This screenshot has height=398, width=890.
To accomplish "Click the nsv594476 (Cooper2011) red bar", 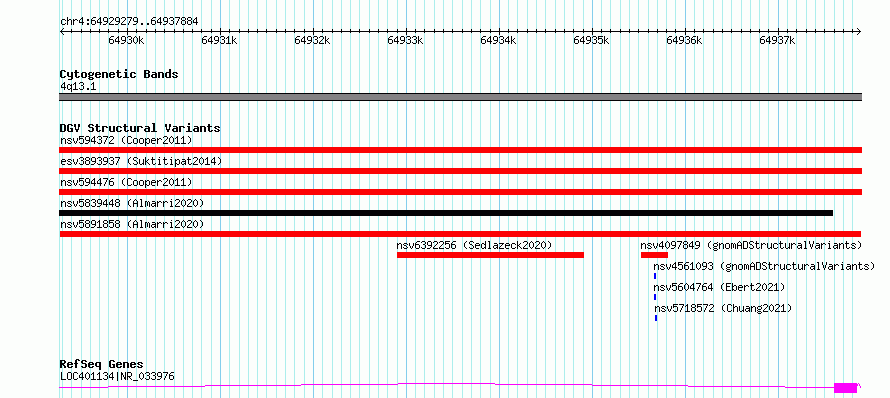I will point(460,192).
